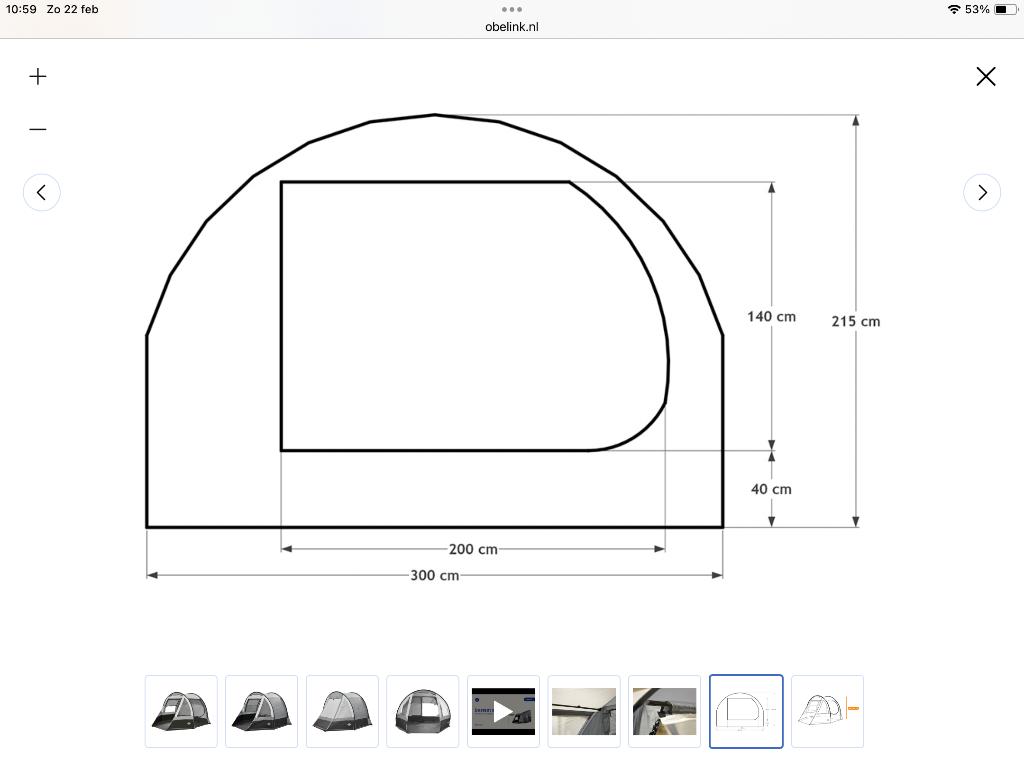Open the sixth thumbnail, tent fabric close-up
The image size is (1024, 768).
click(584, 711)
